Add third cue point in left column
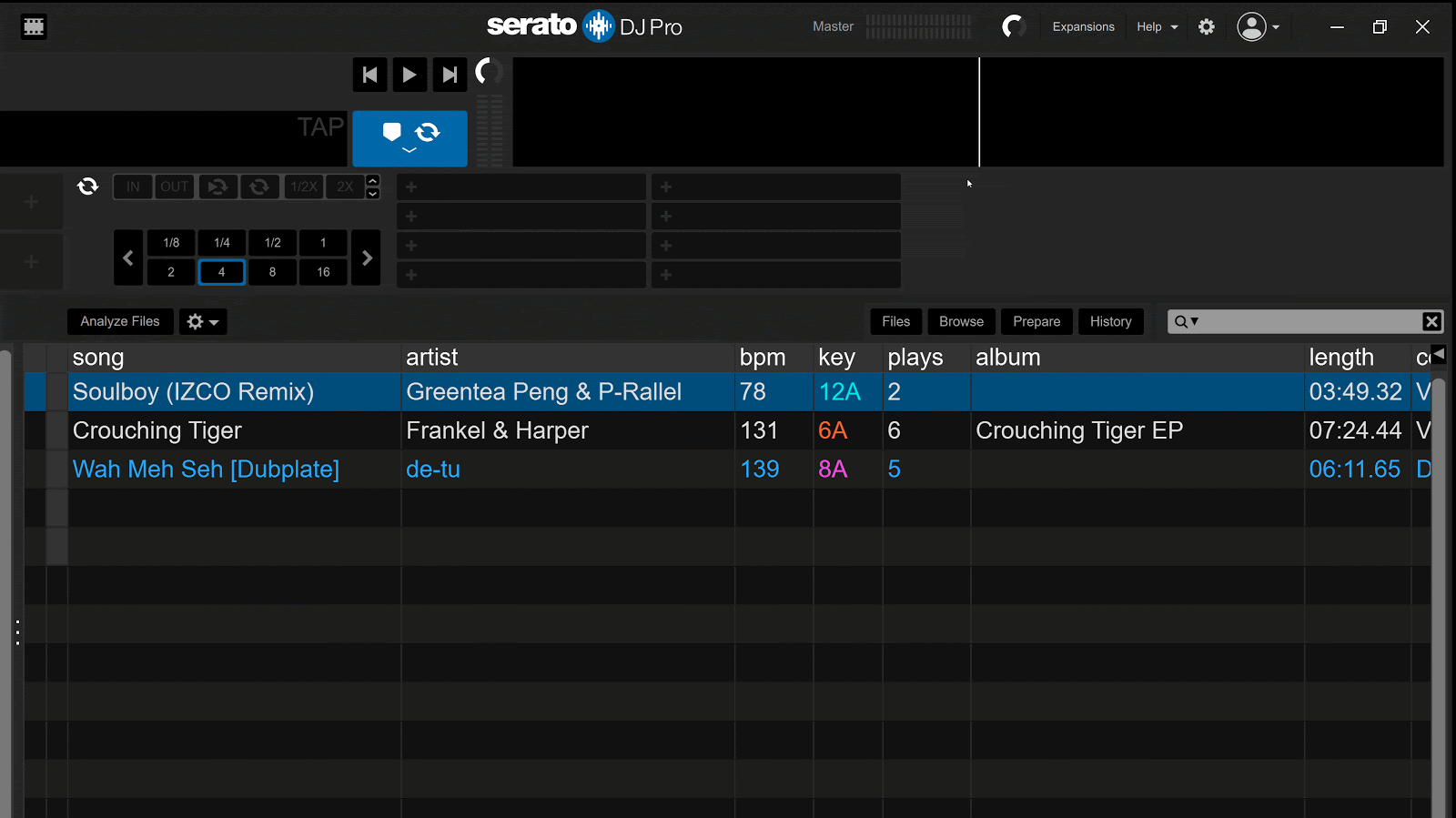The image size is (1456, 818). [x=521, y=246]
